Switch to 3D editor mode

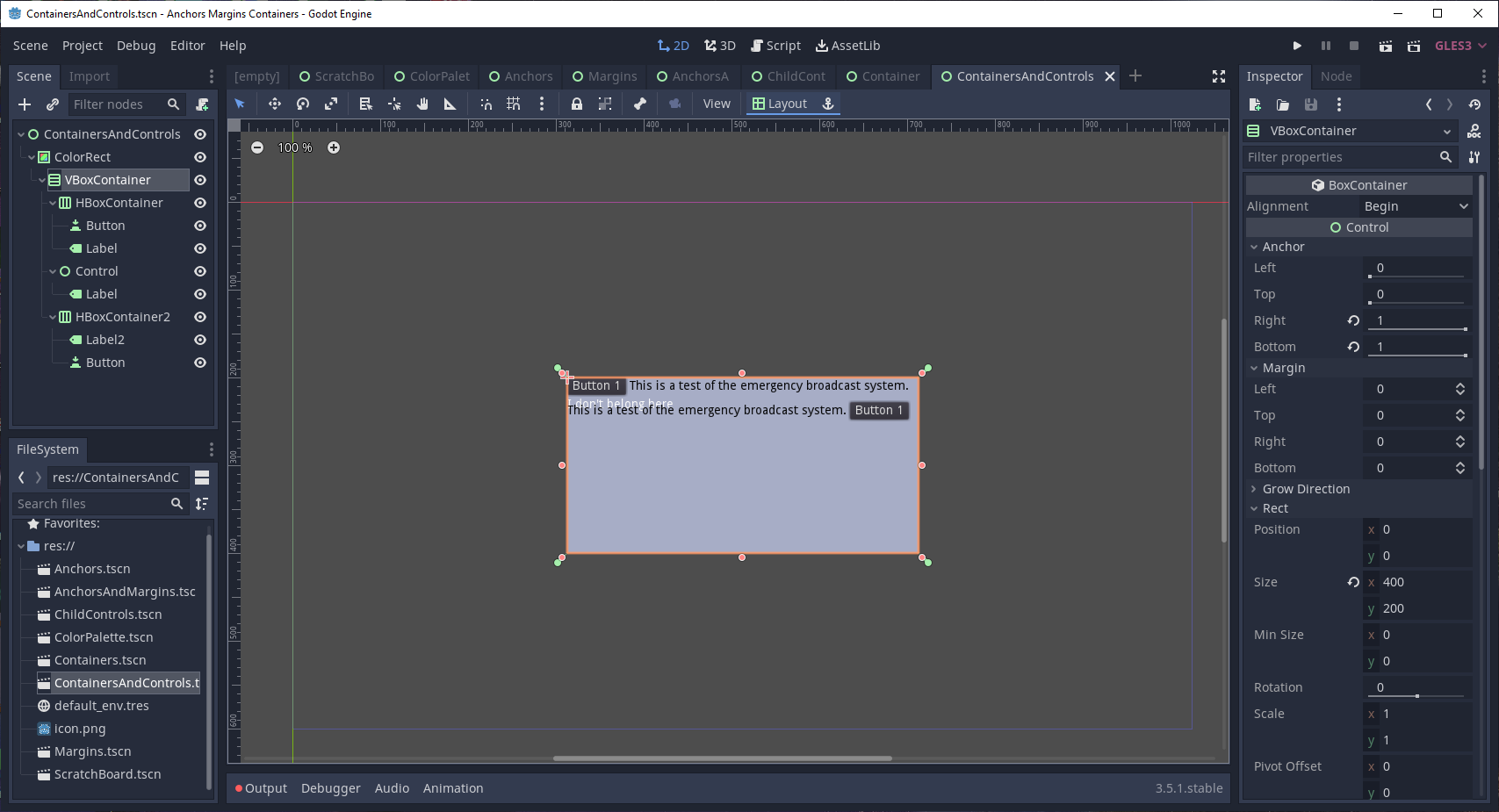point(719,45)
